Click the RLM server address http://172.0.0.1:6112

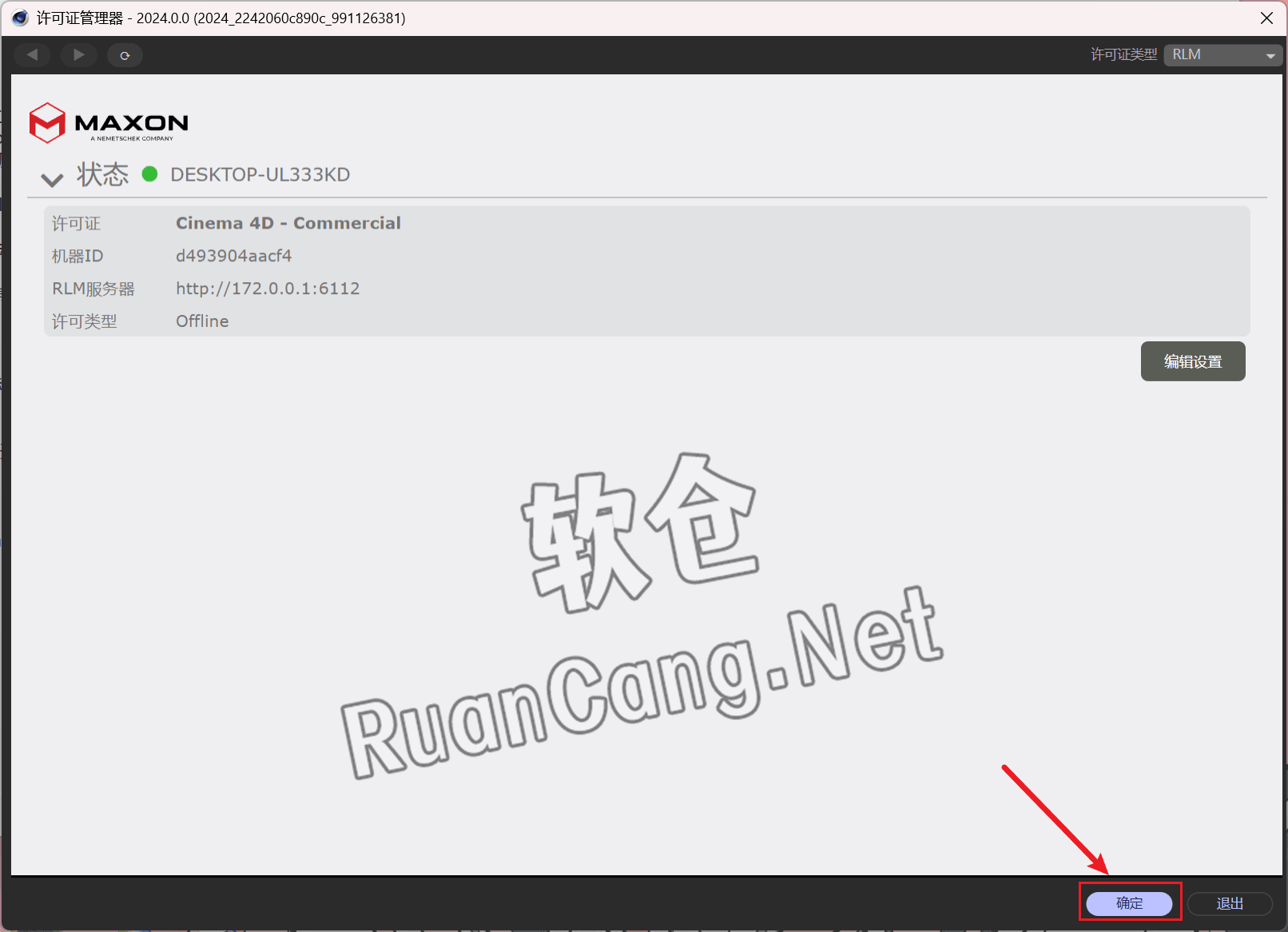tap(268, 289)
